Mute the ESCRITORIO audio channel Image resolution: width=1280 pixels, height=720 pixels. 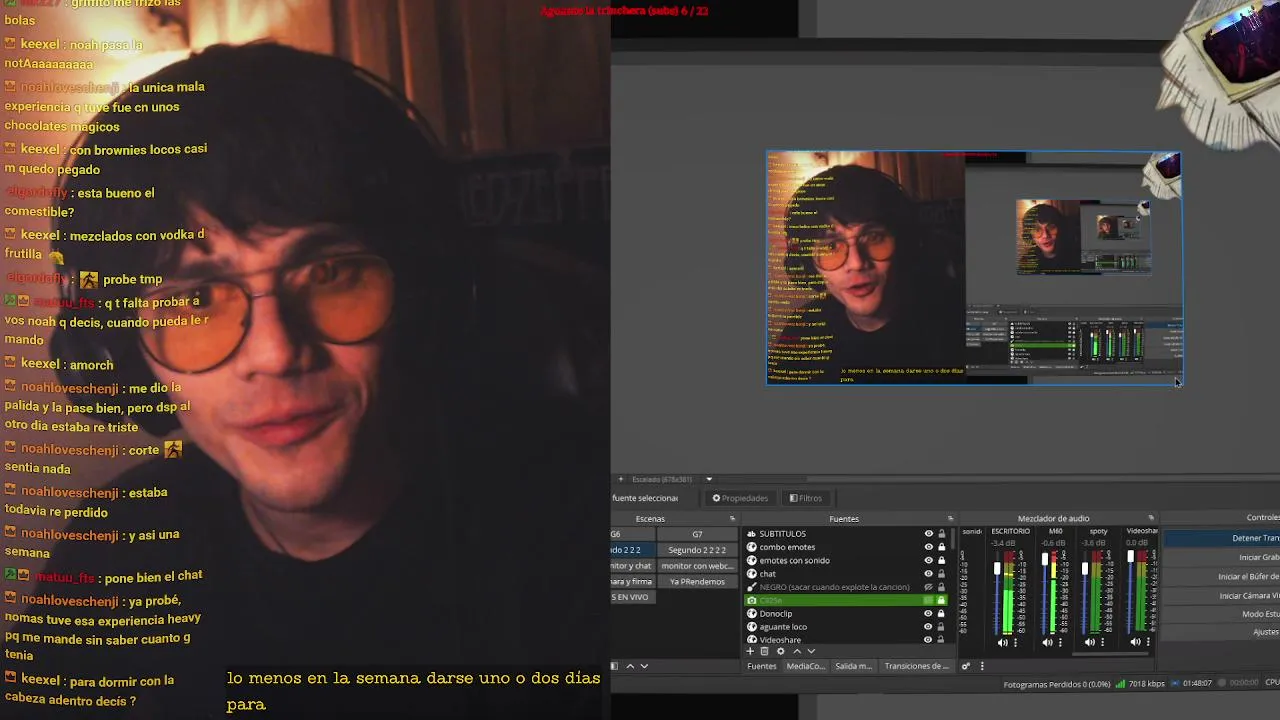click(1003, 642)
